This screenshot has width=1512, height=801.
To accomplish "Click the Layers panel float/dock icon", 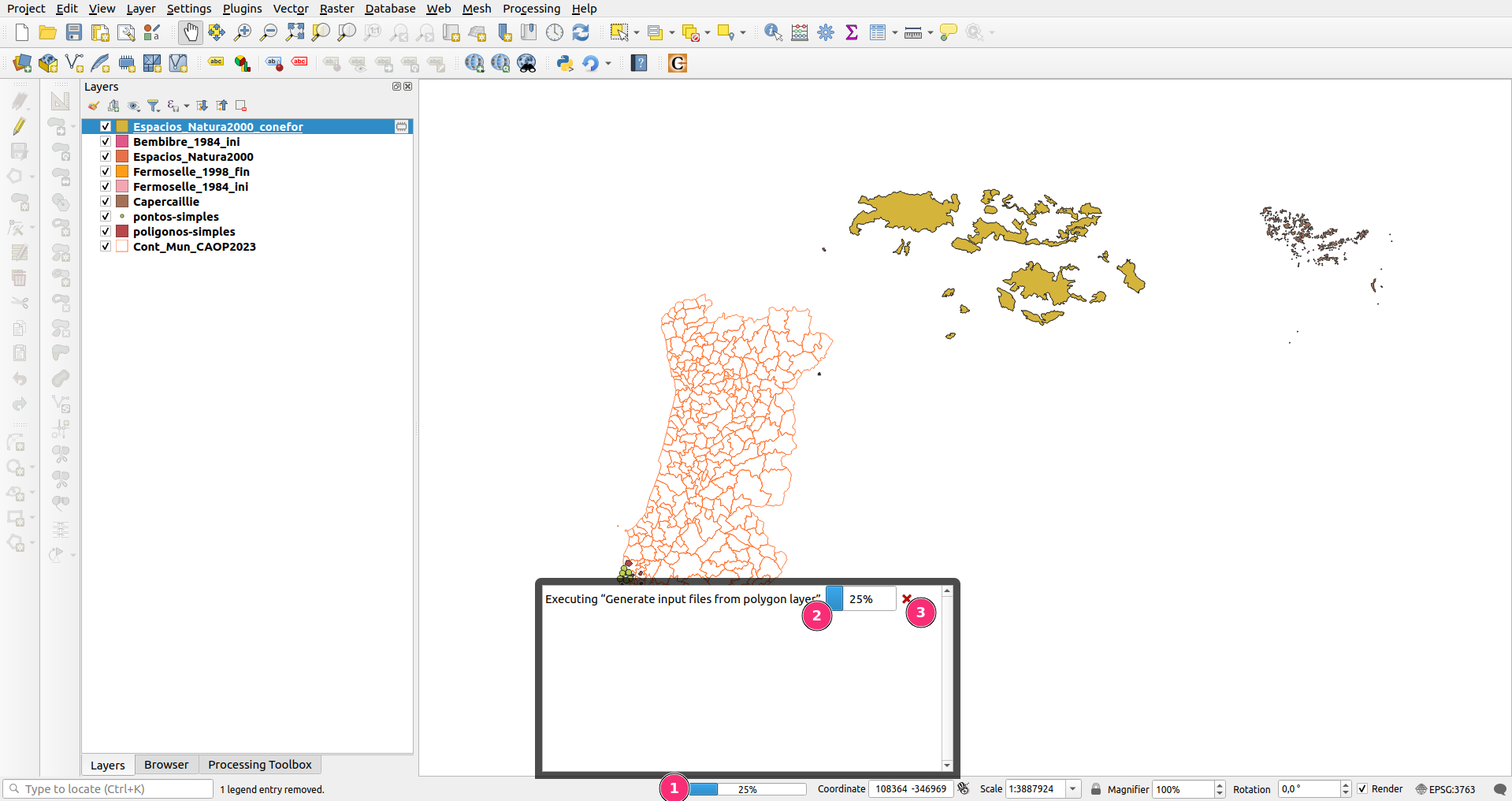I will point(396,87).
